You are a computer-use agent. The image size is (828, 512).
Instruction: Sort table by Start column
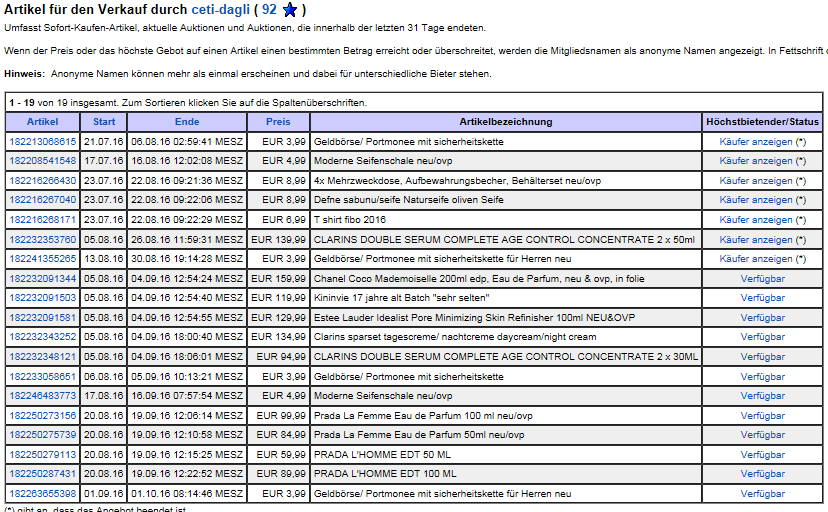click(104, 122)
